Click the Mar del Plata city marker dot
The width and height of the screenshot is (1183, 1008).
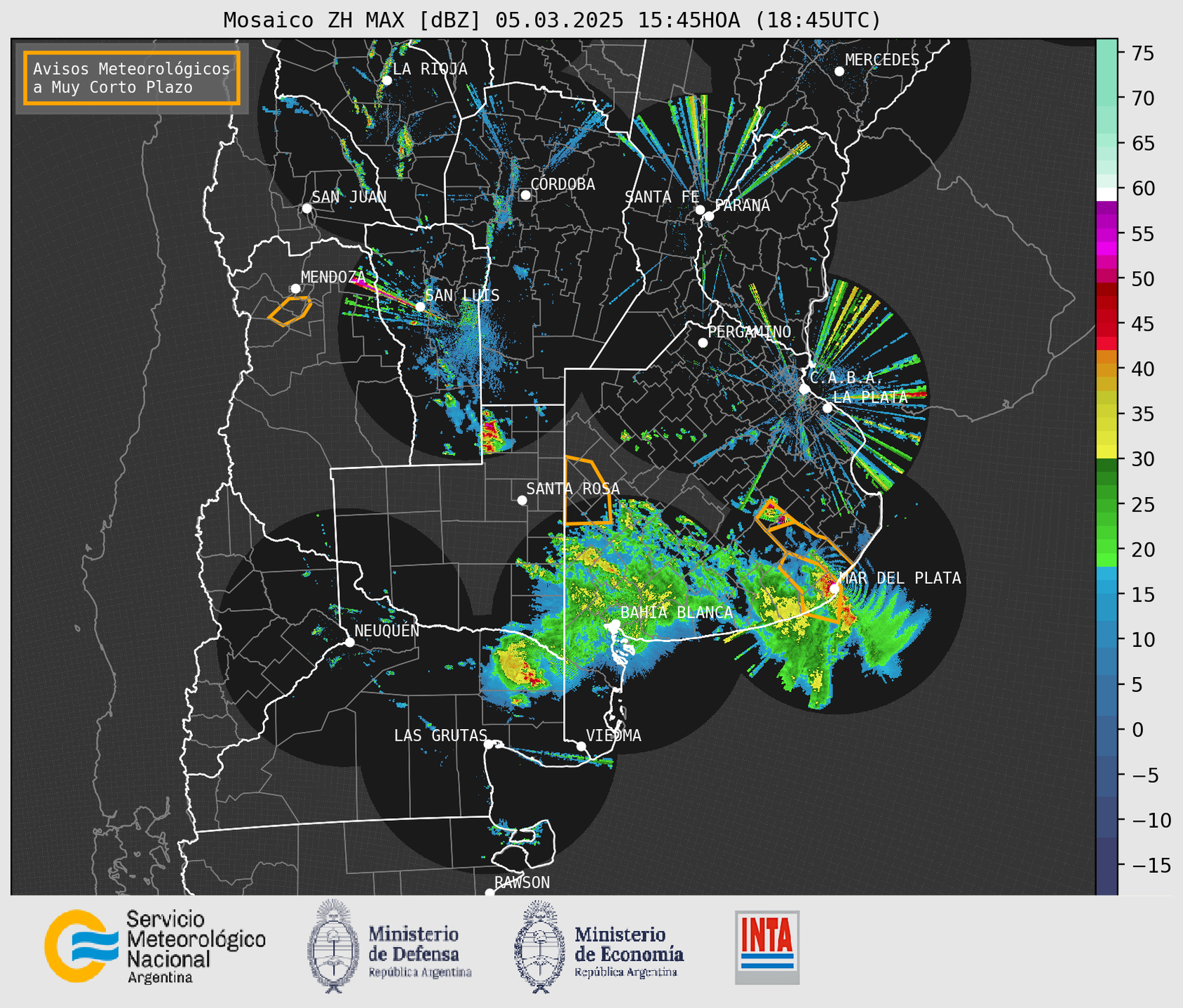tap(834, 589)
